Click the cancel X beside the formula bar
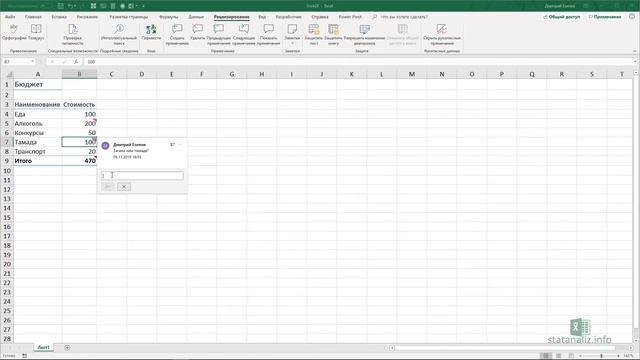Screen dimensions: 640x360 coord(52,62)
